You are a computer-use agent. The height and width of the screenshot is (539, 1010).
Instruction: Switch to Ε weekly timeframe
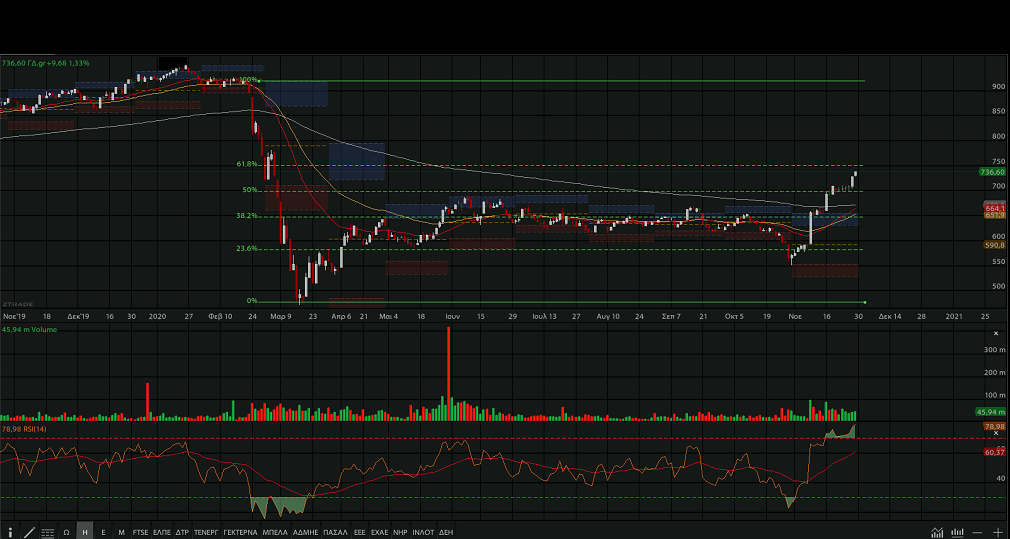pos(103,533)
